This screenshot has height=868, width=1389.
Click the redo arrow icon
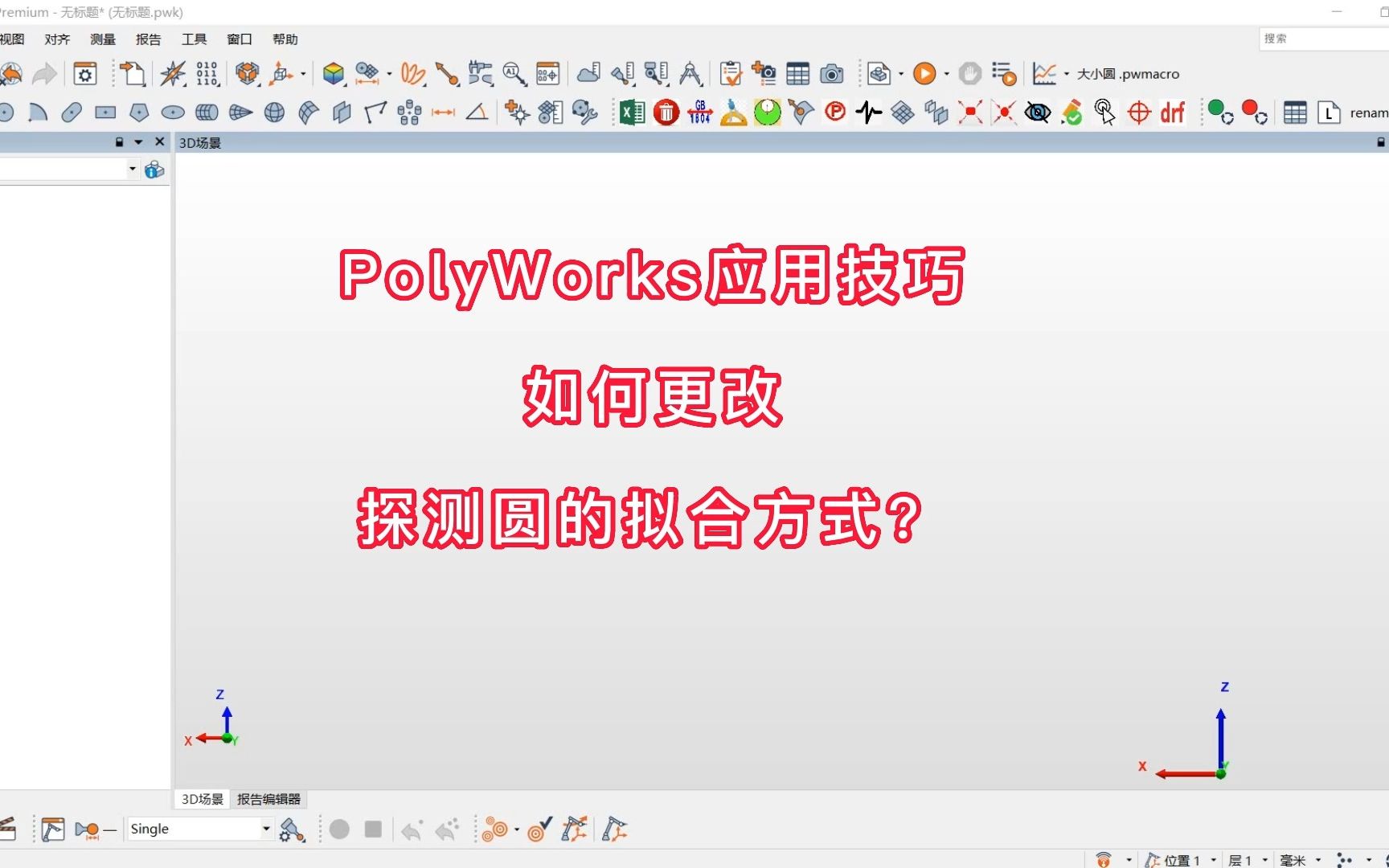pyautogui.click(x=44, y=74)
